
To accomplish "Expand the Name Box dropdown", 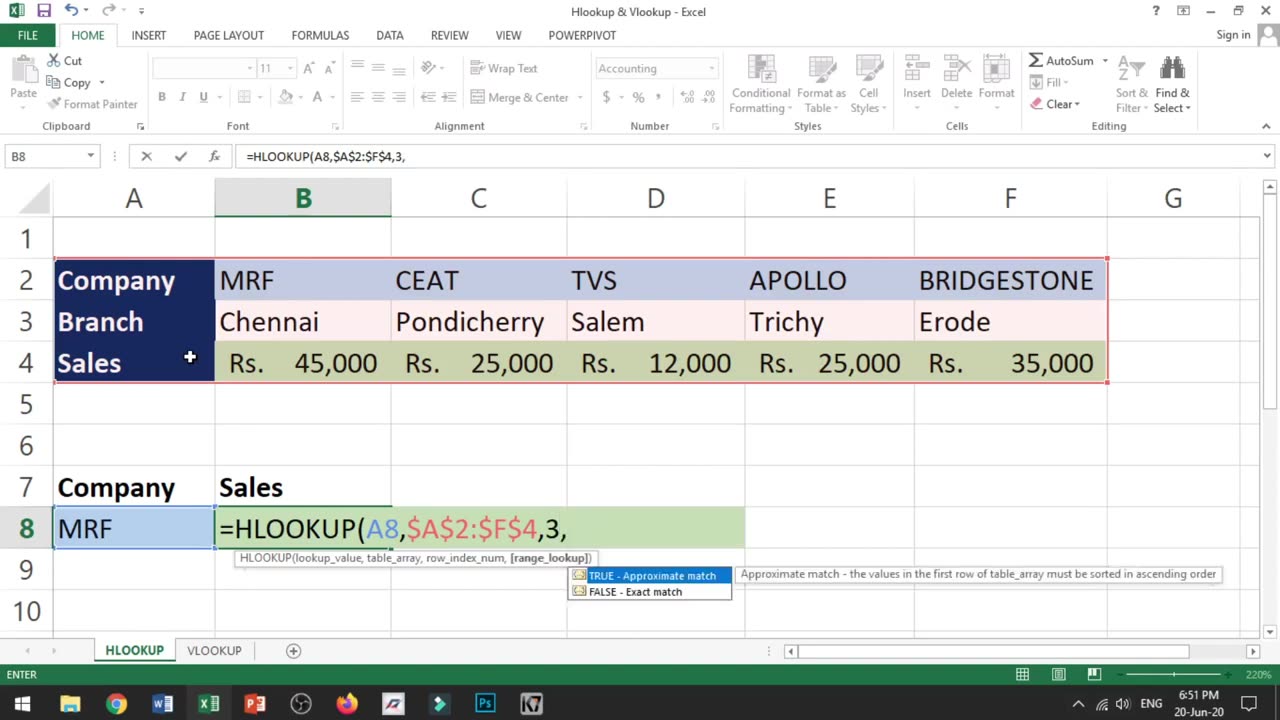I will [90, 156].
